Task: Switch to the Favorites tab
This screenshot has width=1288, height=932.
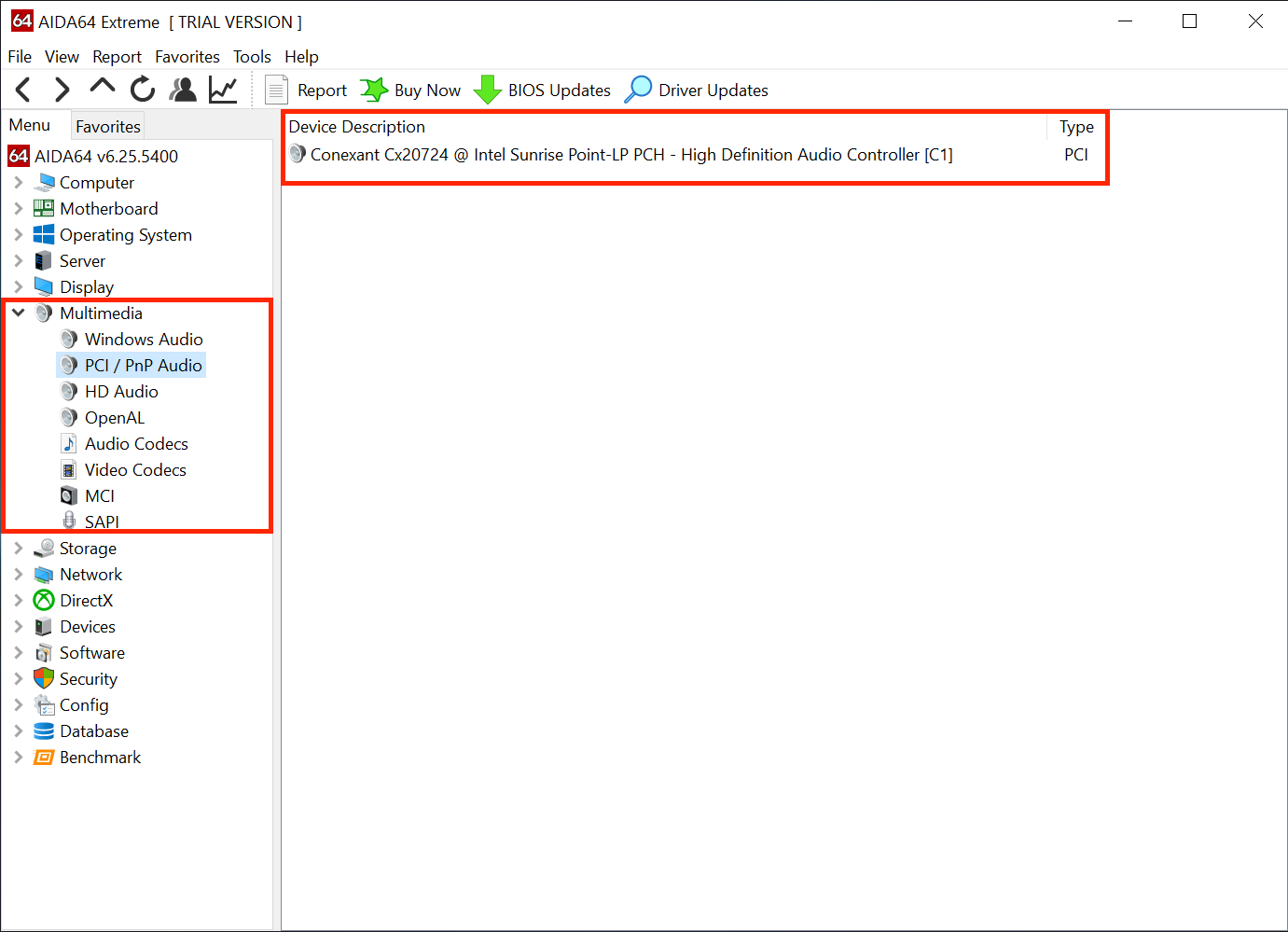Action: pyautogui.click(x=108, y=126)
